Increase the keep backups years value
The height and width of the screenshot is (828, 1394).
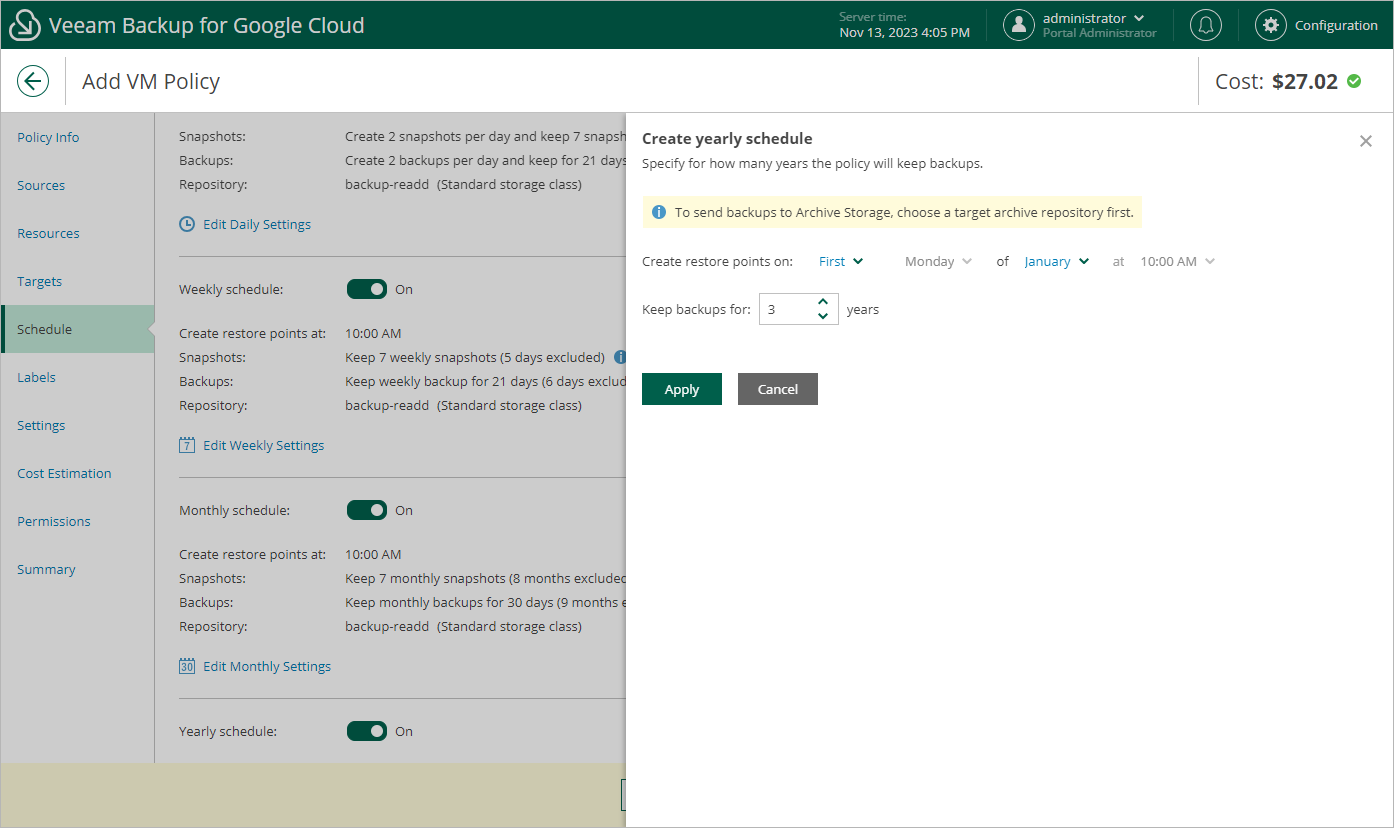822,302
